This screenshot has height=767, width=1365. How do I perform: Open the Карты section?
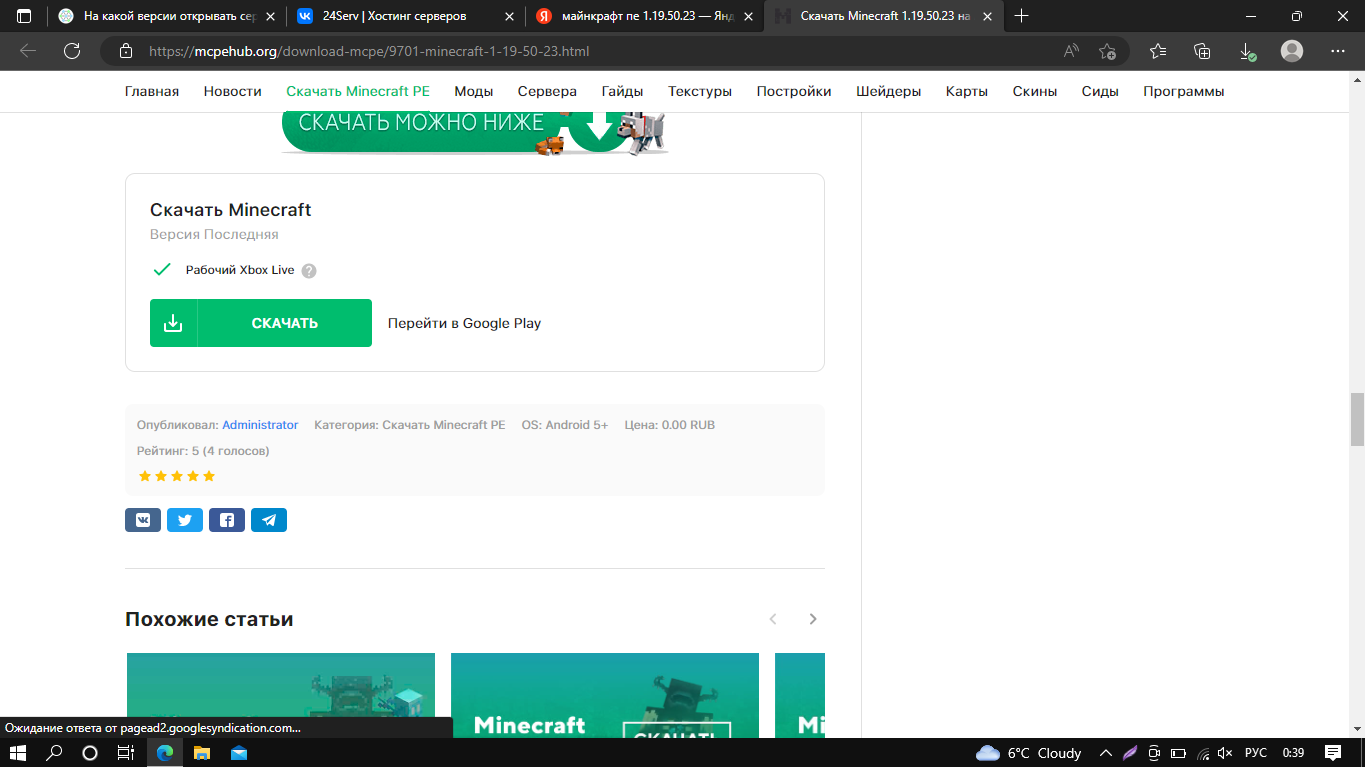coord(967,91)
